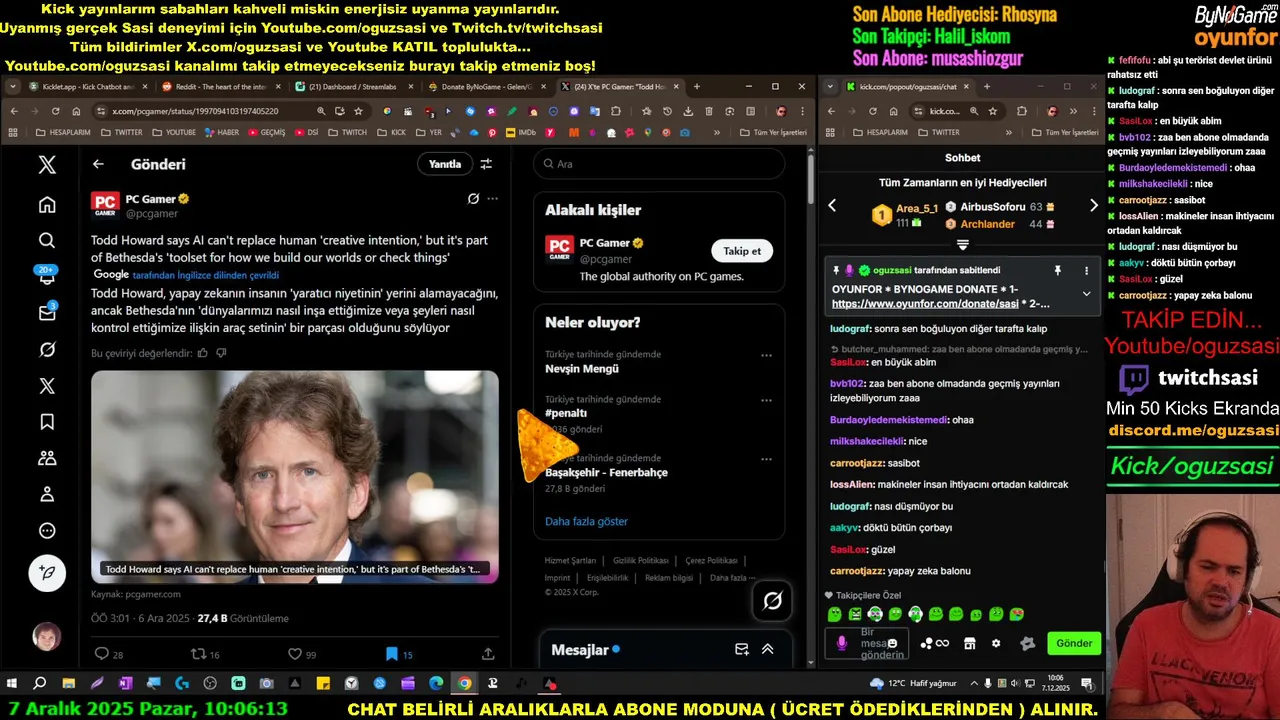
Task: Open the KICK bookmarks folder
Action: [390, 132]
